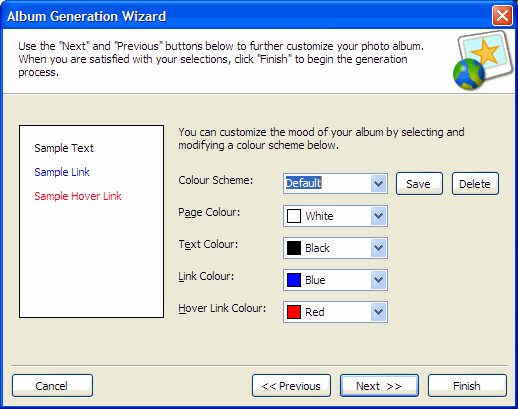Click the Default colour scheme text field

[327, 183]
